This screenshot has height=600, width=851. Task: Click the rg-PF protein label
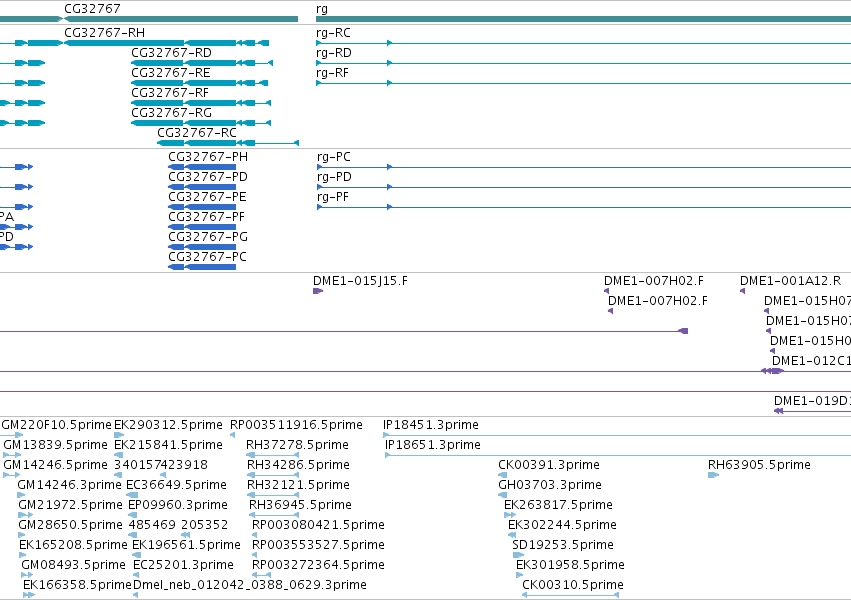click(x=333, y=197)
